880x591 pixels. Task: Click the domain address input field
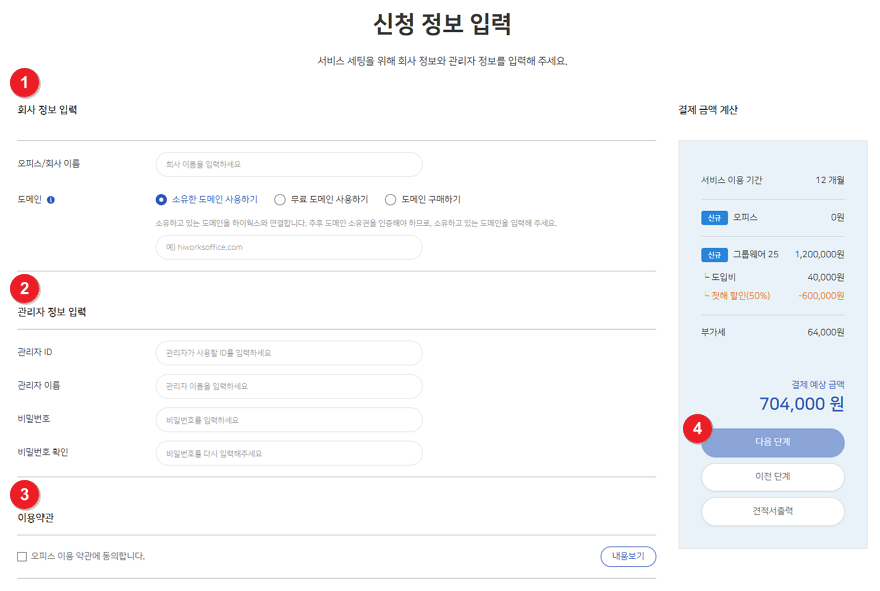coord(288,247)
